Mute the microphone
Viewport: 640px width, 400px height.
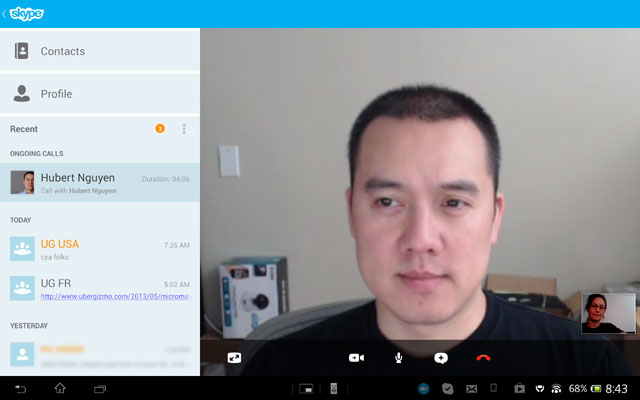point(398,357)
